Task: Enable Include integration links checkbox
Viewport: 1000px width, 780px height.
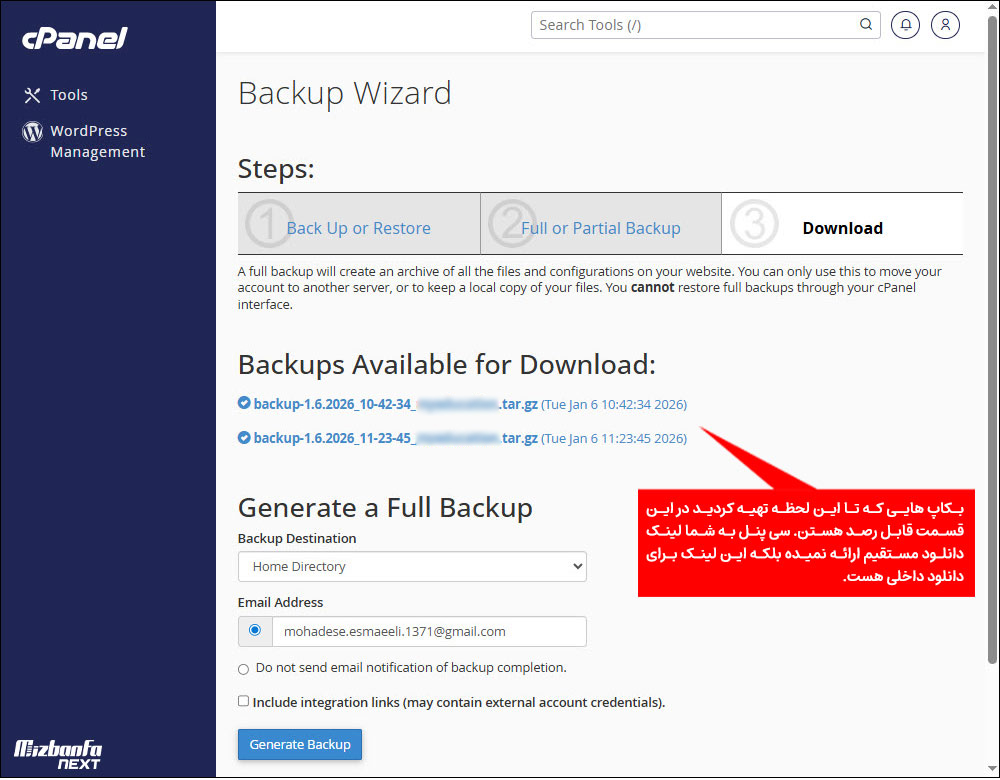Action: point(244,701)
